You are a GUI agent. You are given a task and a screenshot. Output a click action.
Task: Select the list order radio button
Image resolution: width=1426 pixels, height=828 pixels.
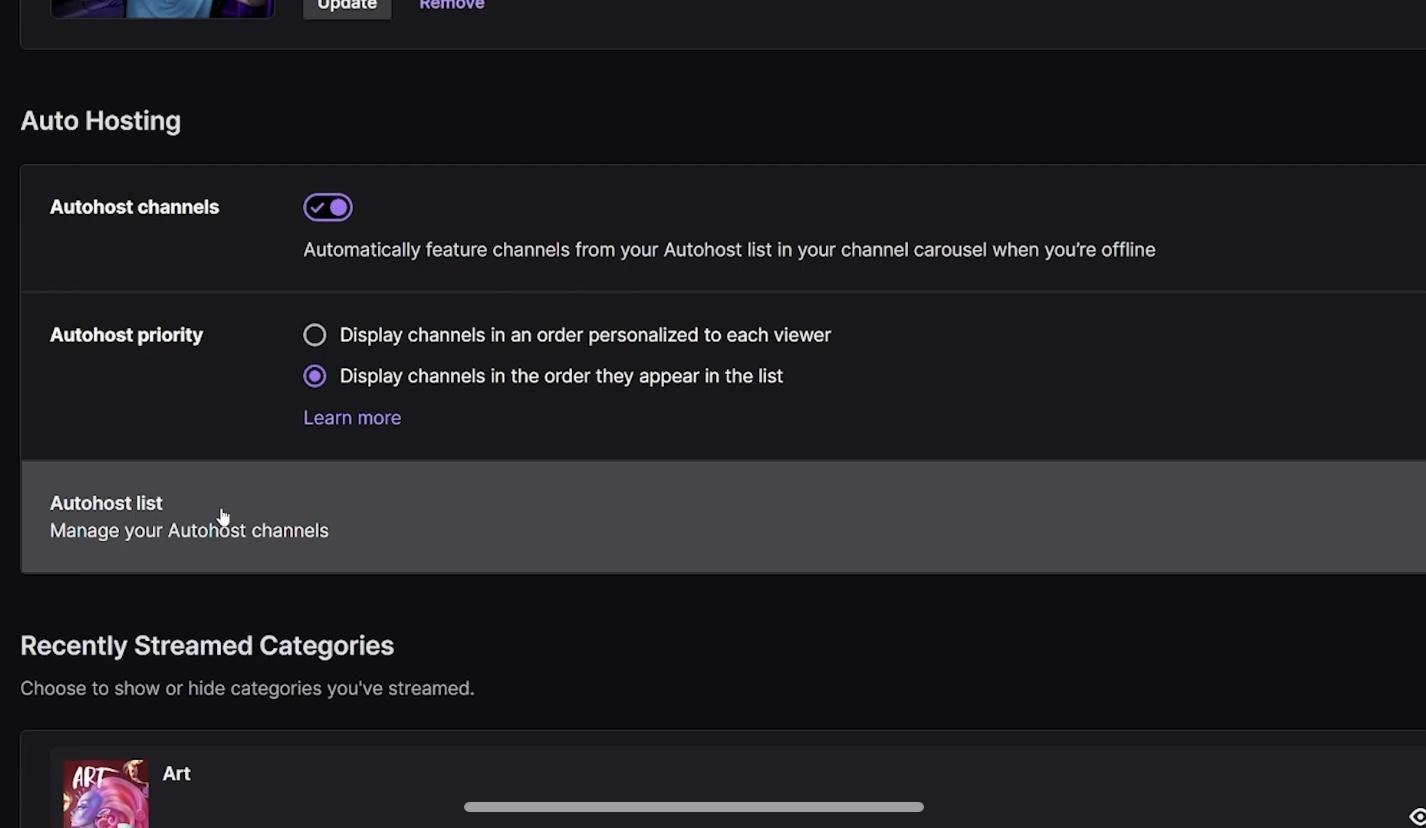coord(315,376)
